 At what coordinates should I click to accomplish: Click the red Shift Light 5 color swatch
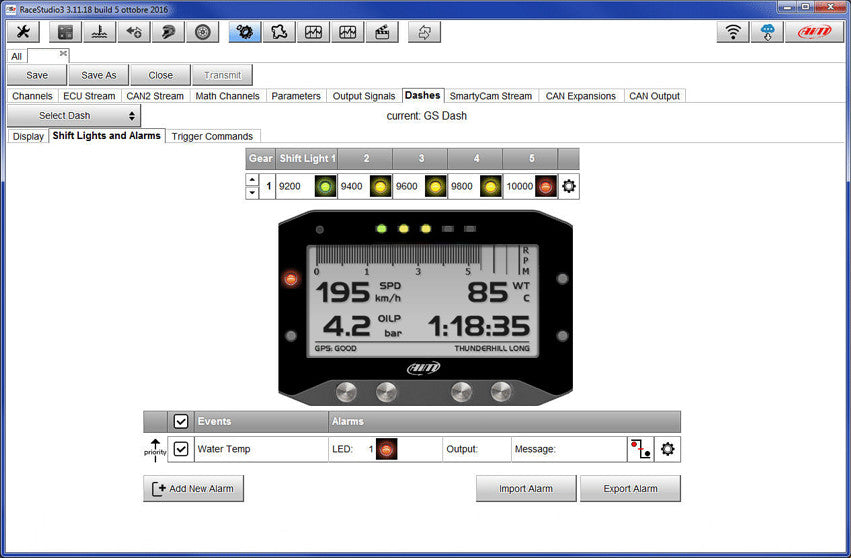544,186
